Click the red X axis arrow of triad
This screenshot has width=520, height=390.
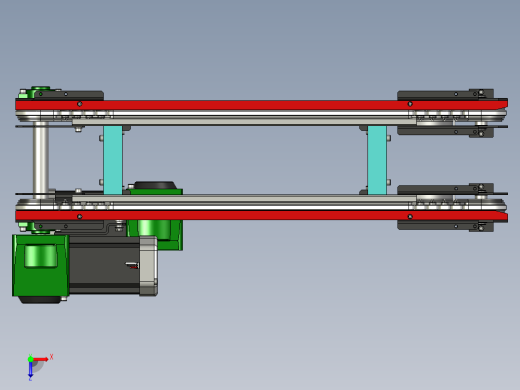coord(41,359)
